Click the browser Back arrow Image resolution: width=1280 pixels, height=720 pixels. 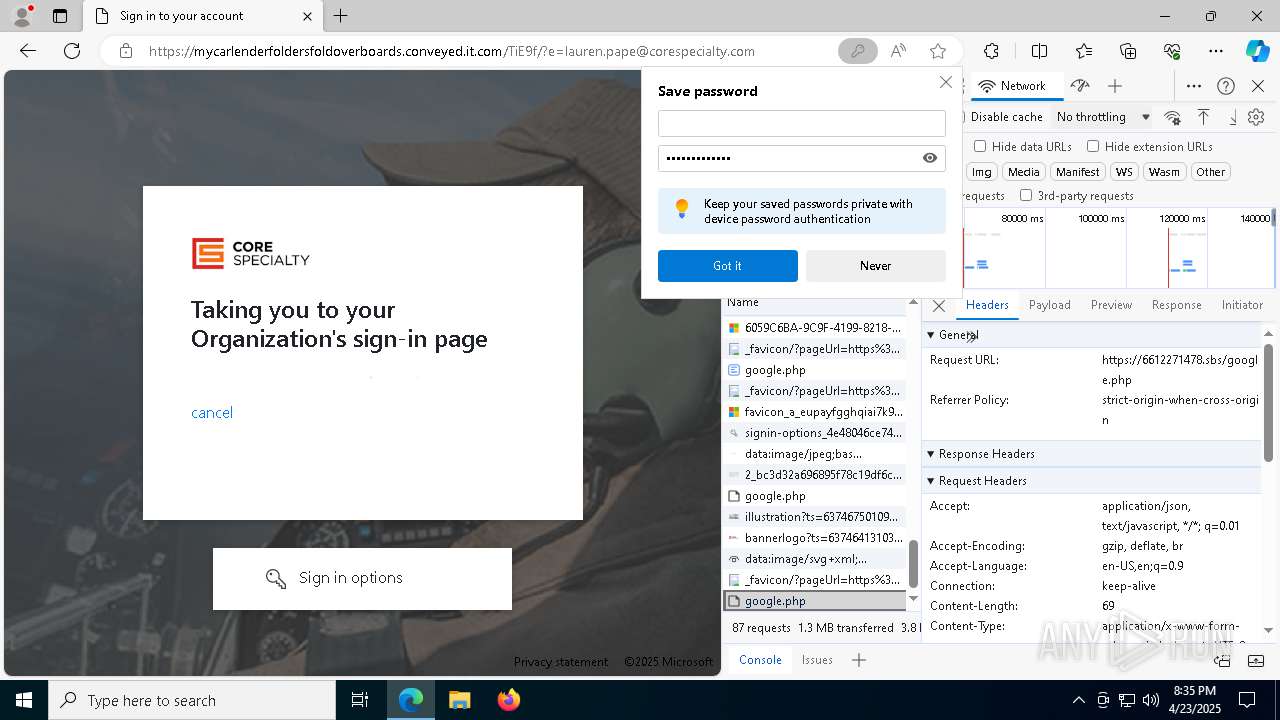coord(28,51)
